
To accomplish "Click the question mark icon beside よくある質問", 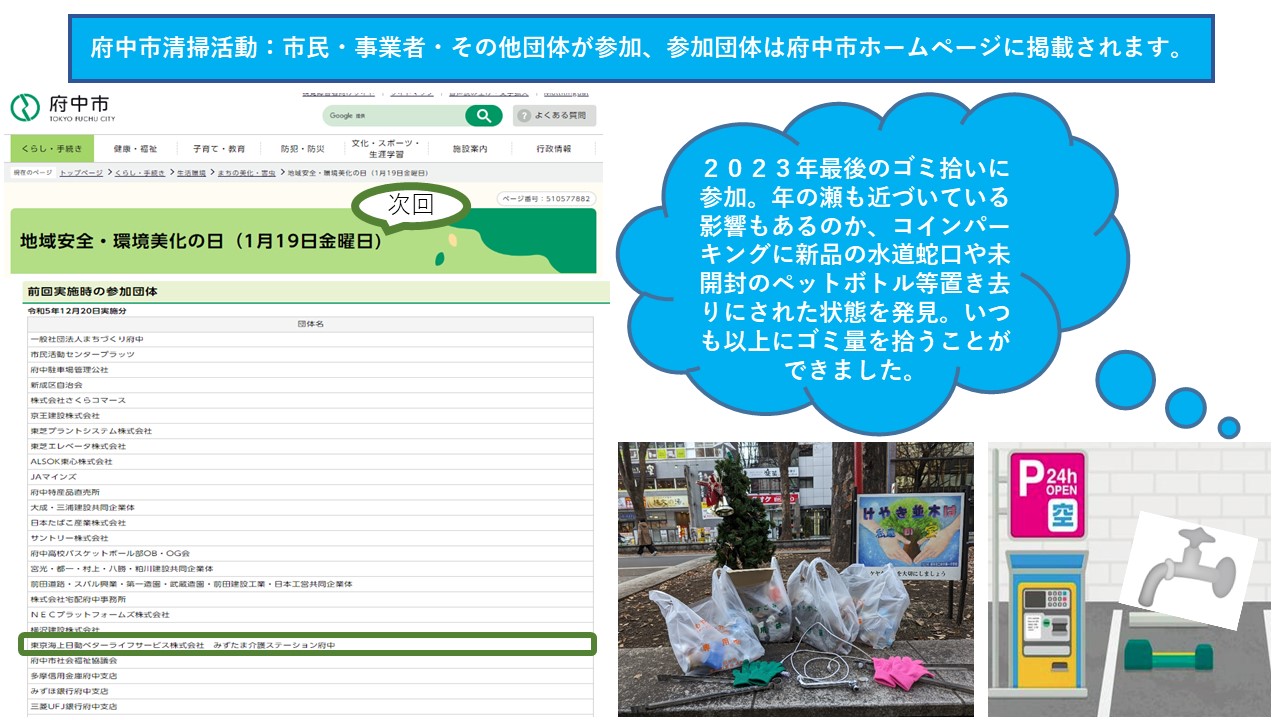I will click(524, 116).
